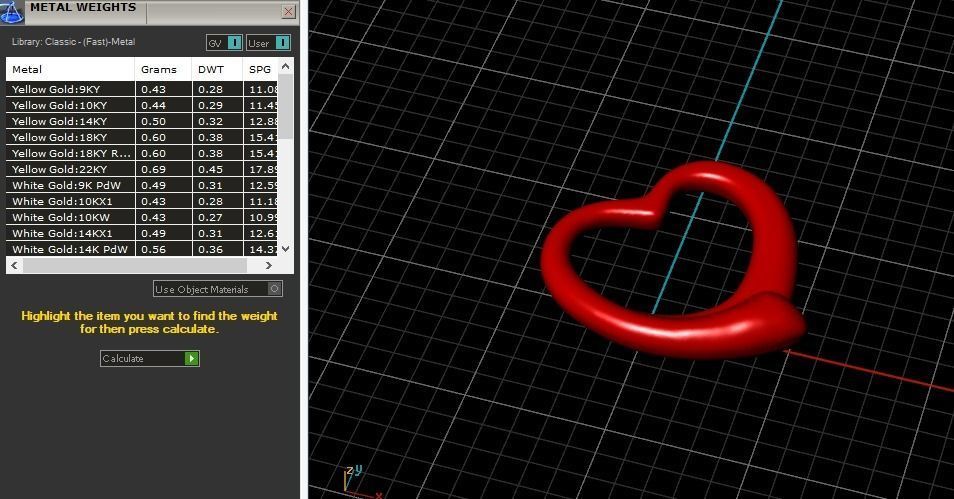Click the Metal column header

point(70,69)
